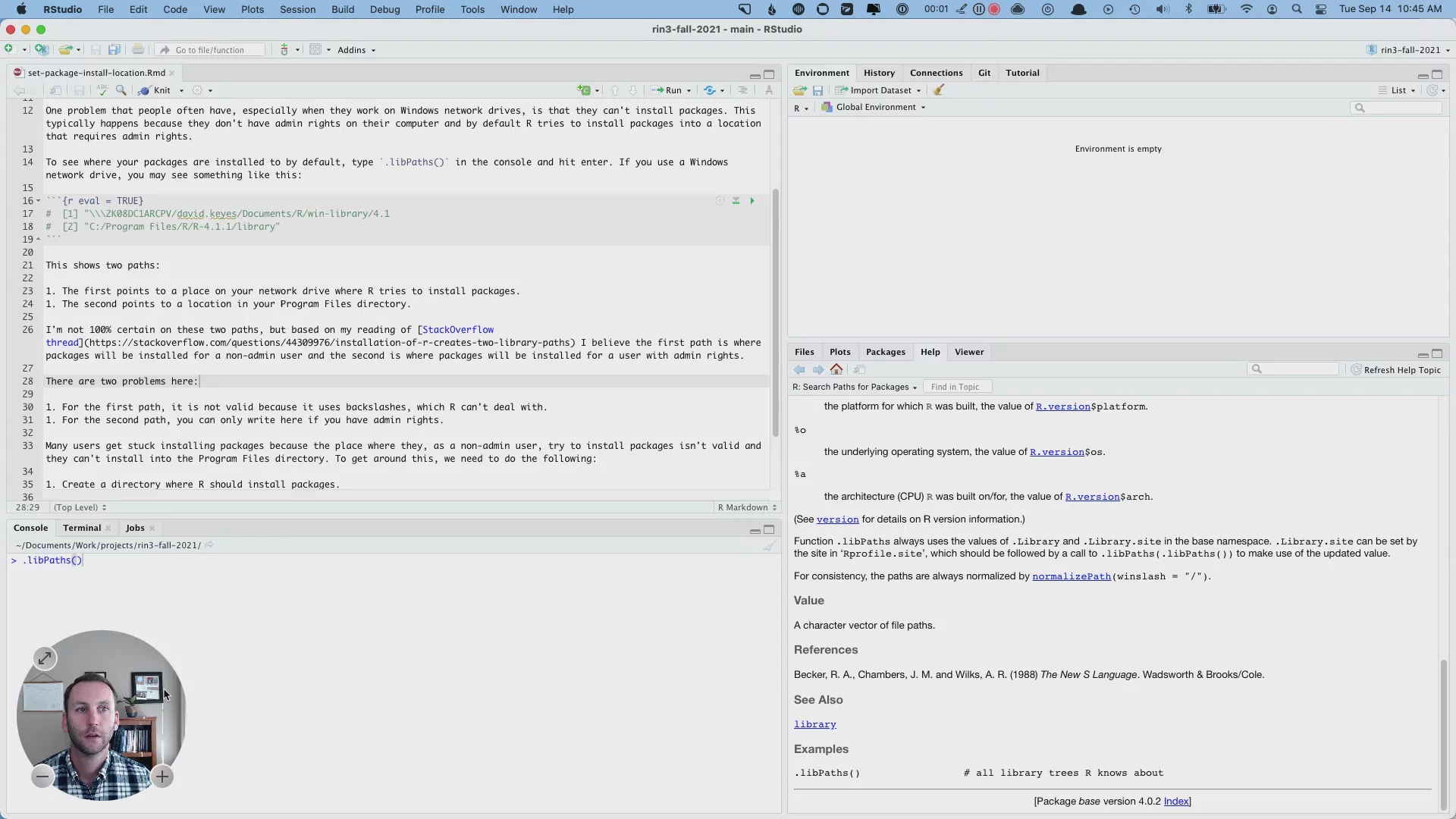The image size is (1456, 819).
Task: Click the spell check icon
Action: point(102,90)
